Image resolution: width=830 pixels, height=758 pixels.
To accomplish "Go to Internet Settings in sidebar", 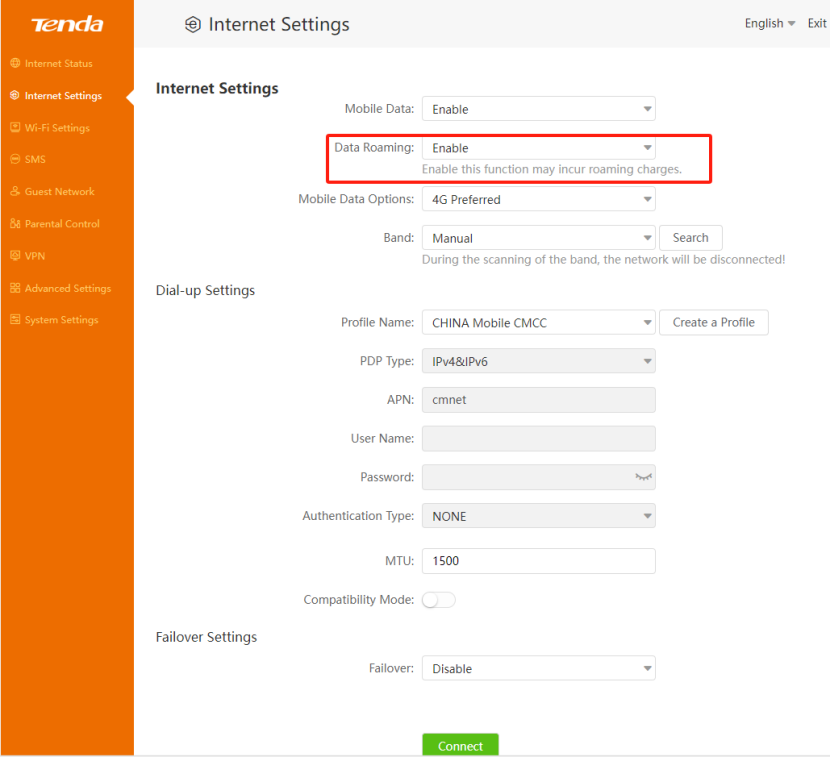I will click(62, 96).
